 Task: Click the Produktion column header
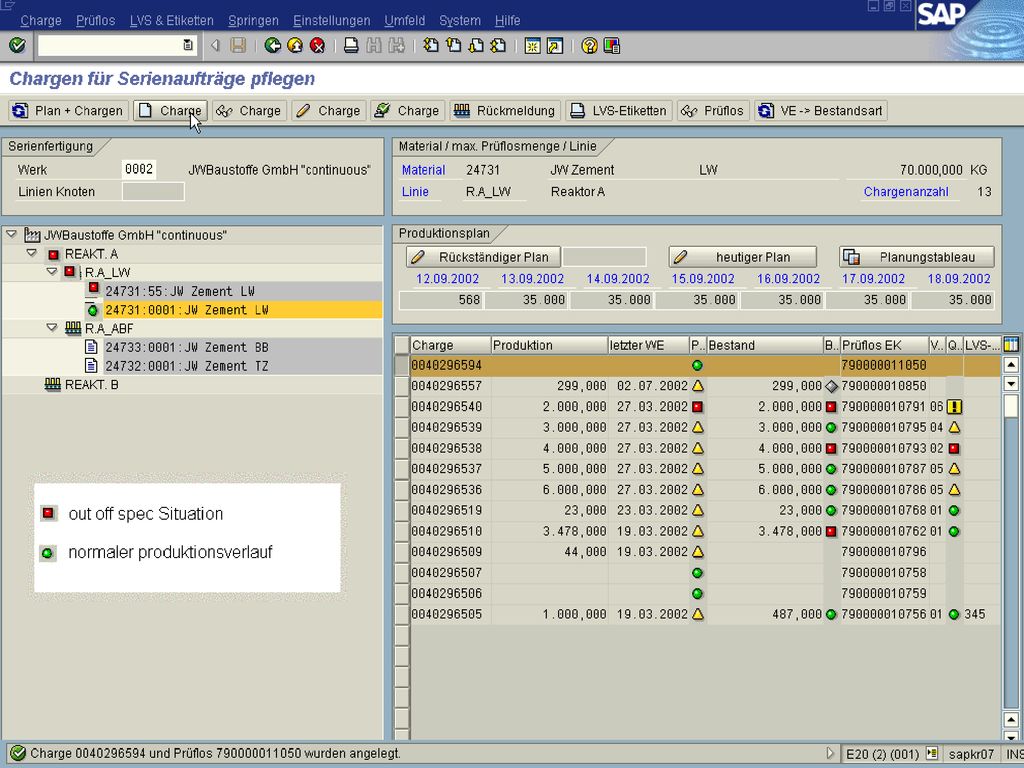[x=549, y=345]
